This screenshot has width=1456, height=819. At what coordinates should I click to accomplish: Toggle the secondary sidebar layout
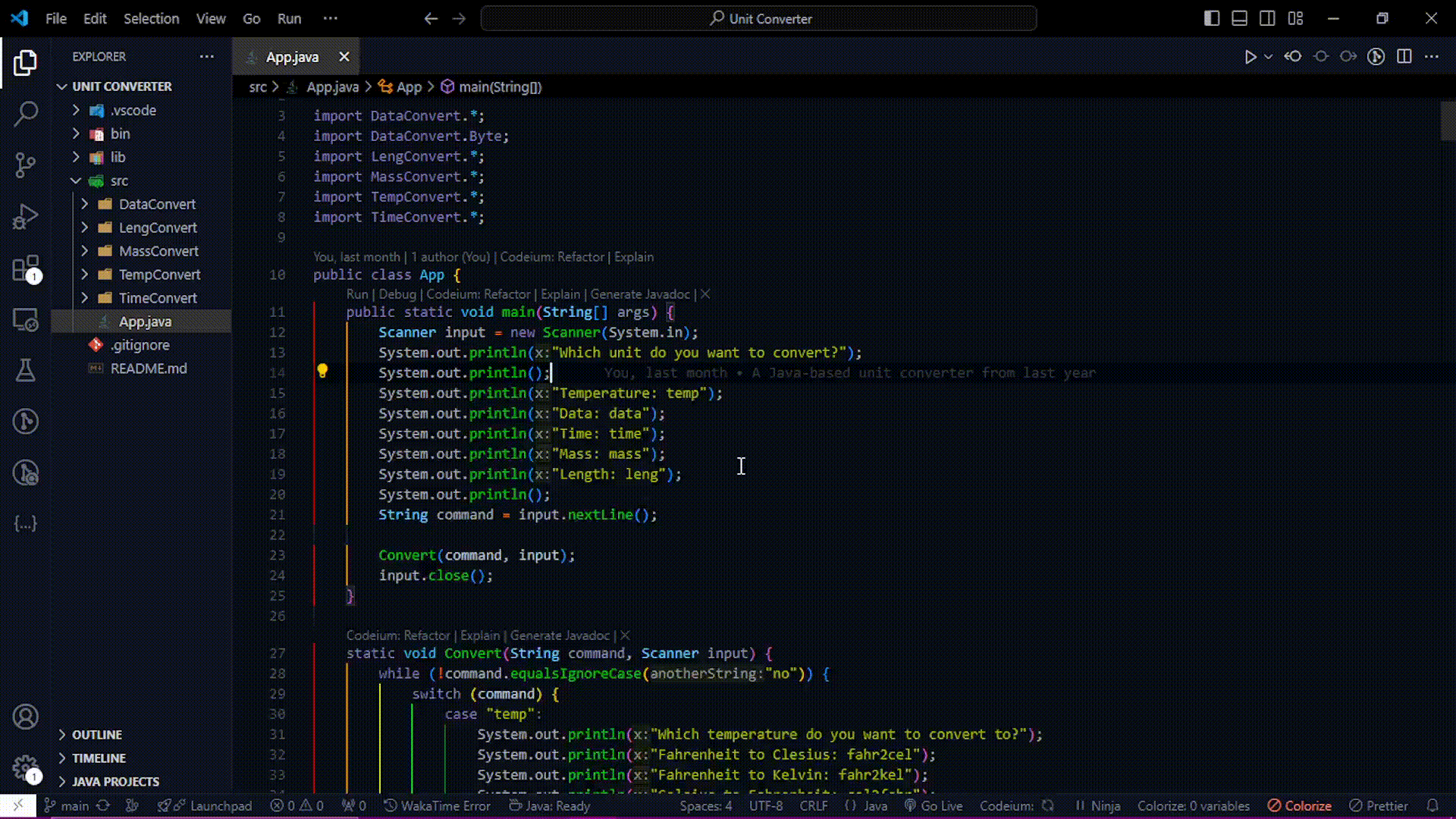1267,18
